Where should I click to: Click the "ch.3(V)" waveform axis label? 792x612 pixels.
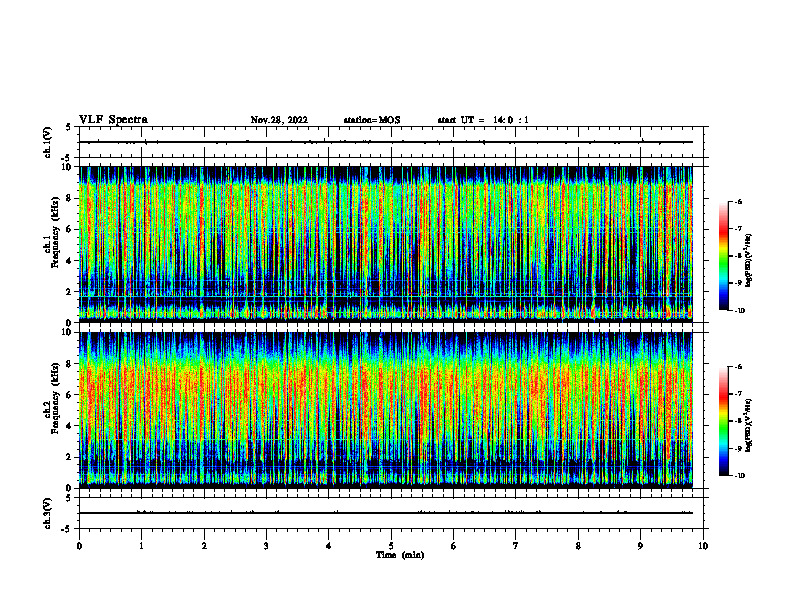(x=47, y=513)
